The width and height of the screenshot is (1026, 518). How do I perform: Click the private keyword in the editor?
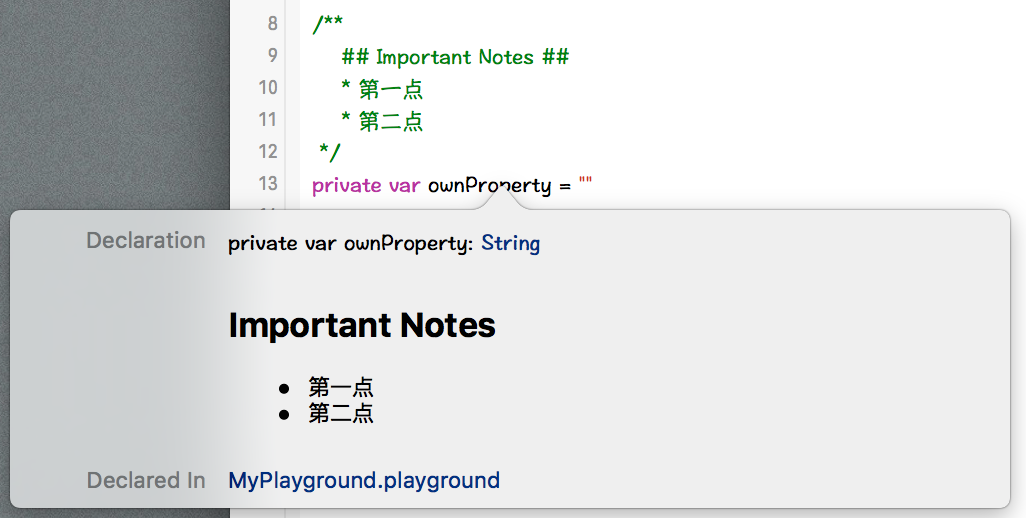tap(346, 185)
